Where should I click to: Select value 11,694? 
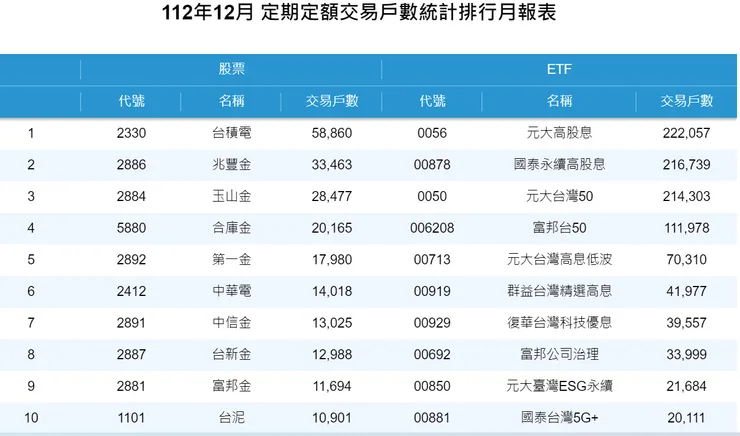point(331,386)
